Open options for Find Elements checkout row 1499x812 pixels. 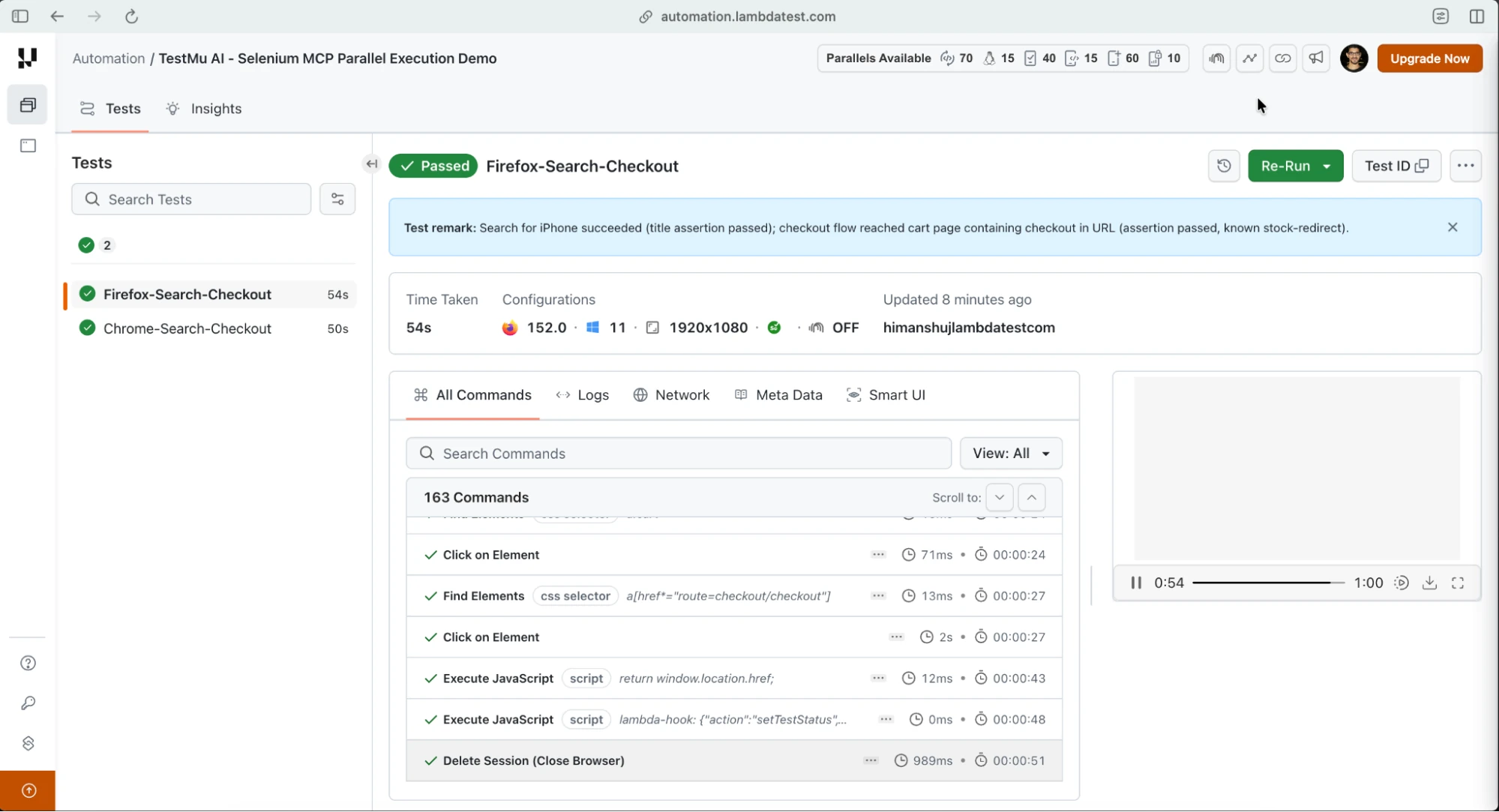point(878,596)
